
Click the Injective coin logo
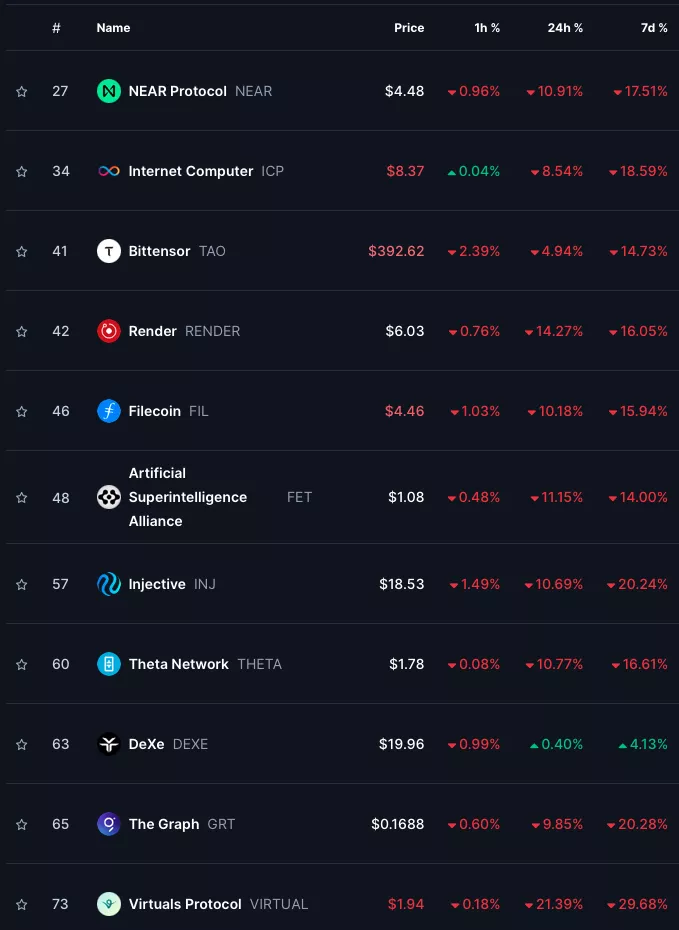coord(109,584)
